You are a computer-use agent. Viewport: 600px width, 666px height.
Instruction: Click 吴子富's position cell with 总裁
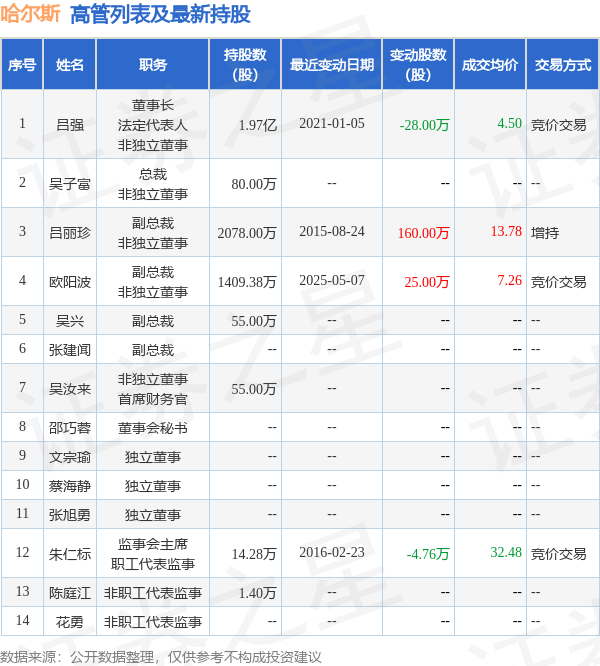tap(152, 184)
